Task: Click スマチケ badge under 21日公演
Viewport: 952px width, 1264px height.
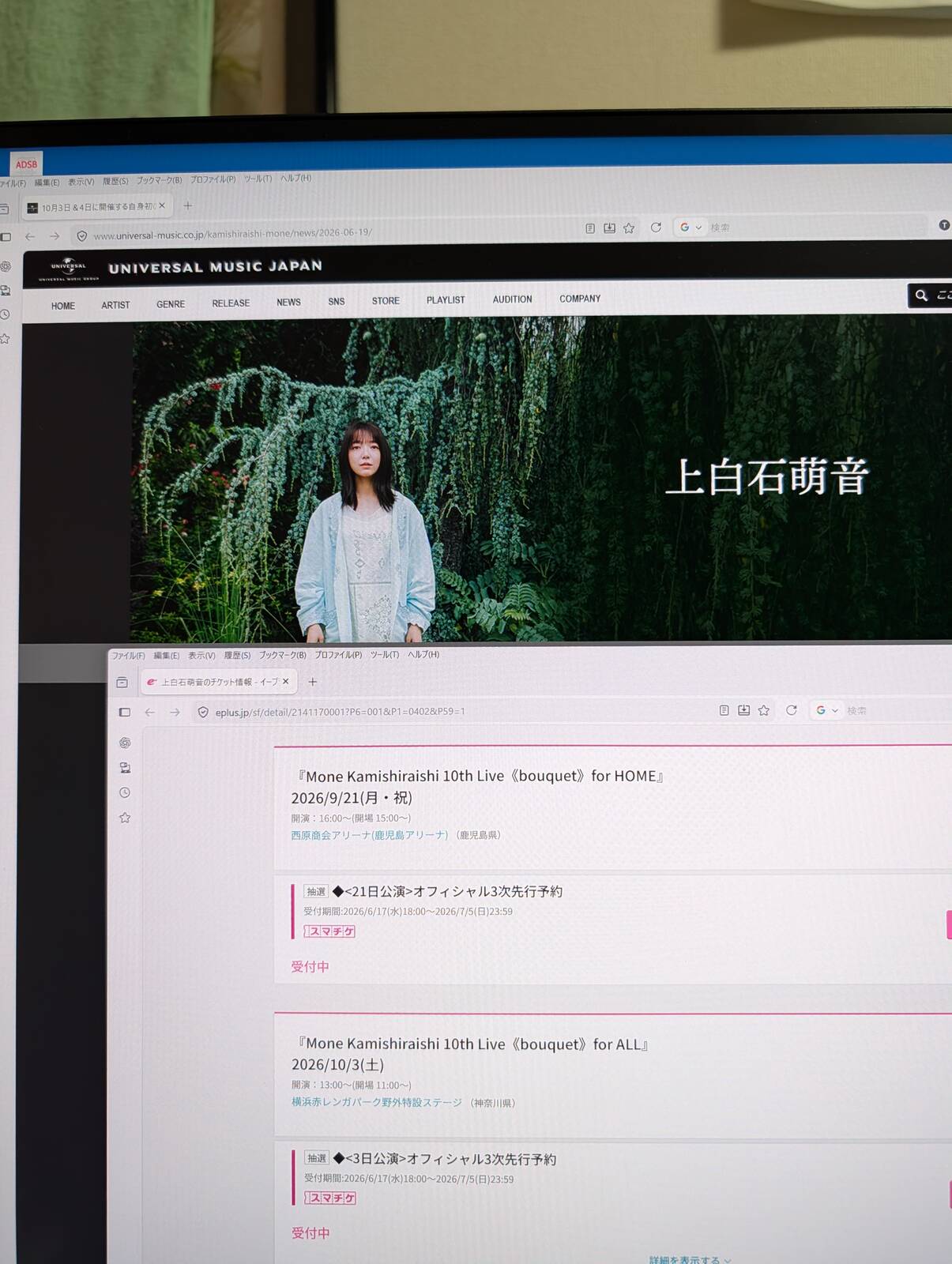Action: pyautogui.click(x=329, y=931)
